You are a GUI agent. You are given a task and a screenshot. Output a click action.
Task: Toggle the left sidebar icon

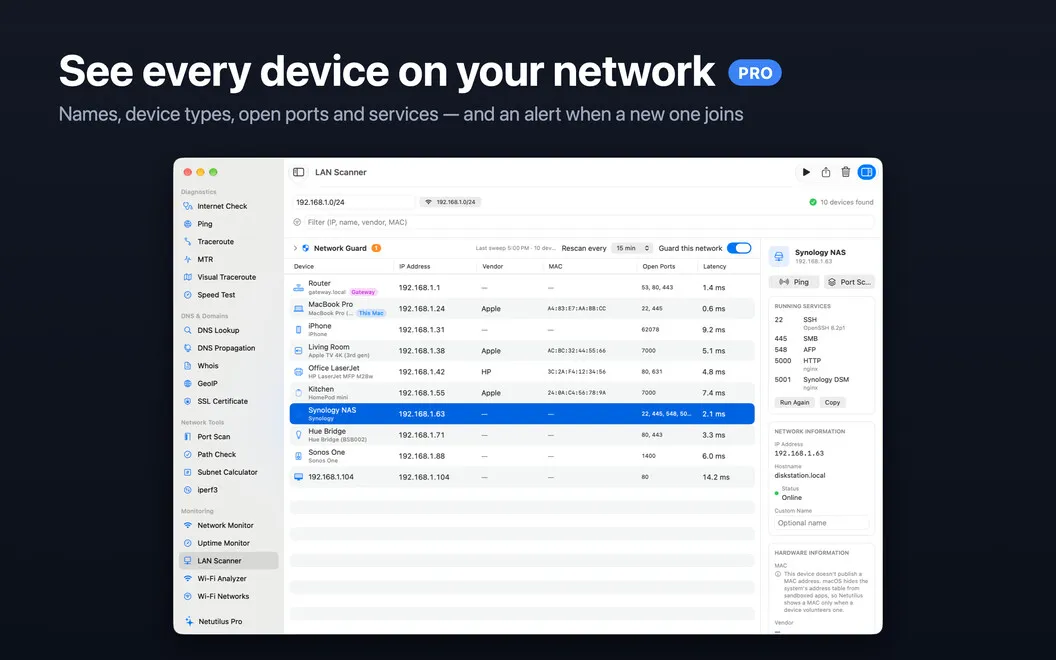[x=298, y=172]
